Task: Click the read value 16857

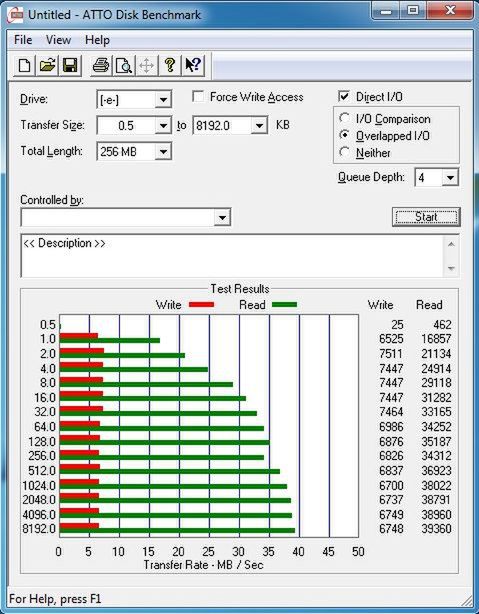Action: tap(436, 339)
